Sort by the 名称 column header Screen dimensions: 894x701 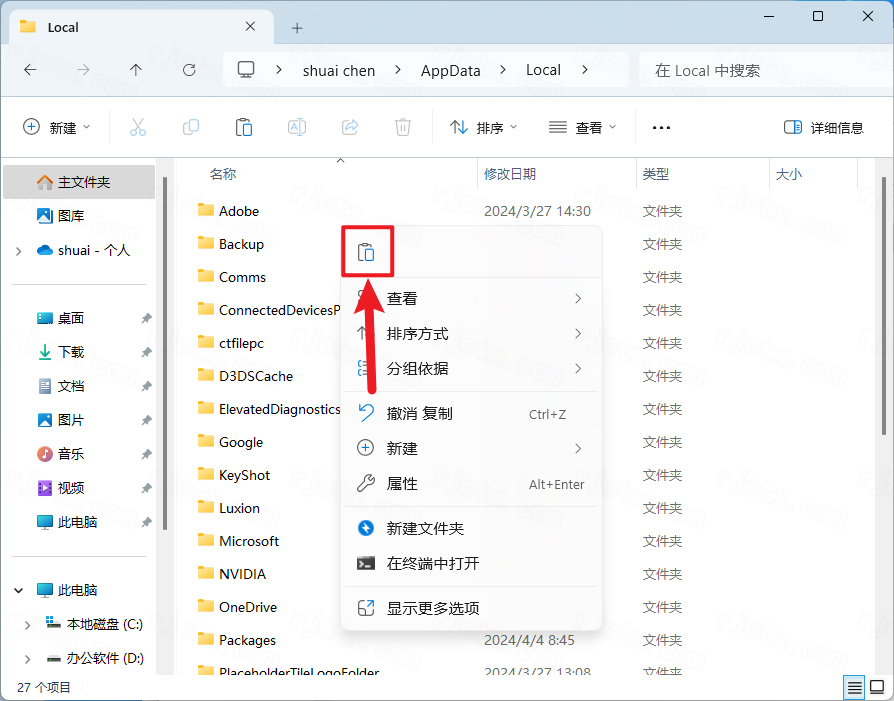click(x=222, y=174)
